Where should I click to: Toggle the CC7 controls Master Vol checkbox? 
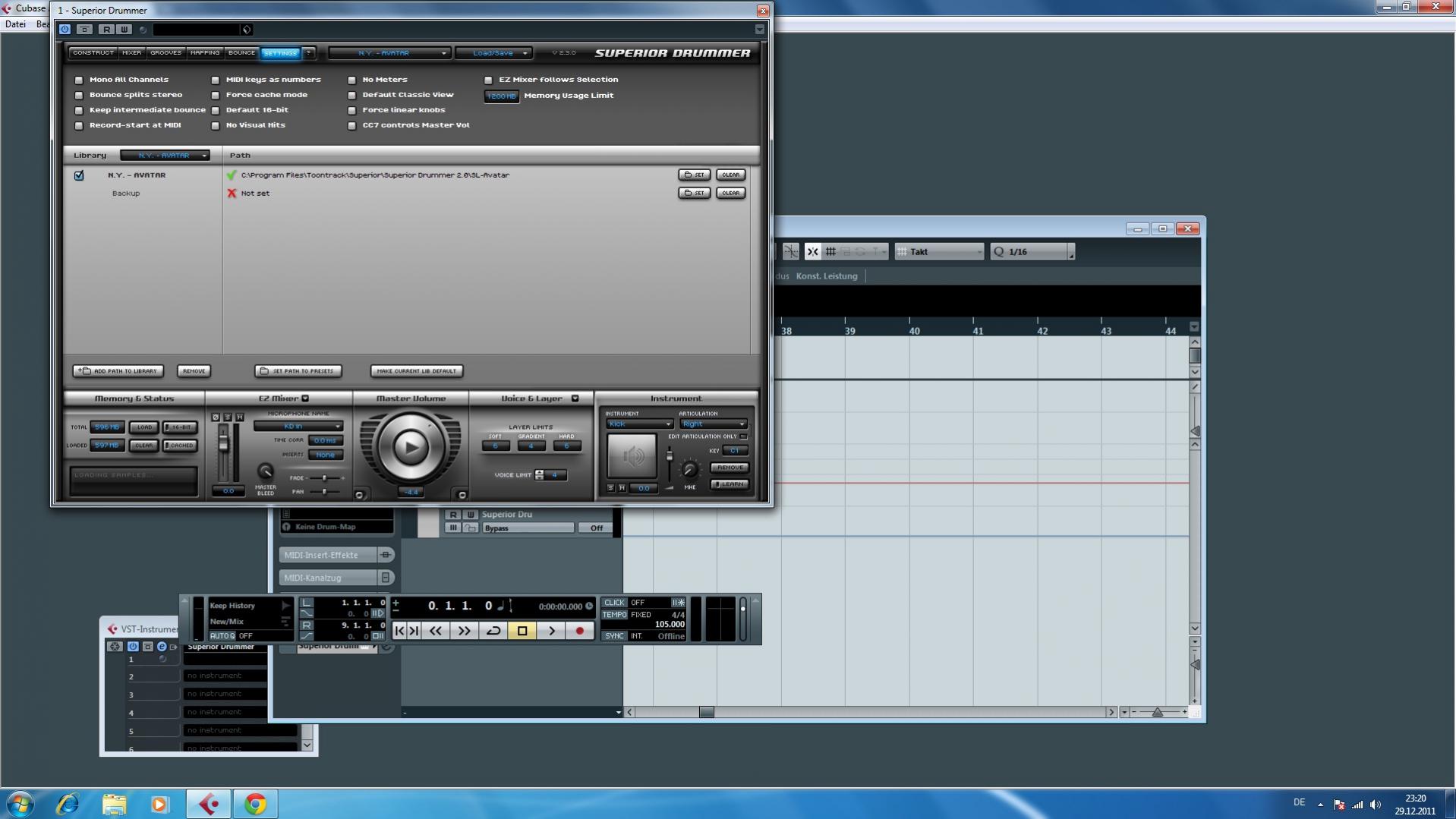(352, 125)
